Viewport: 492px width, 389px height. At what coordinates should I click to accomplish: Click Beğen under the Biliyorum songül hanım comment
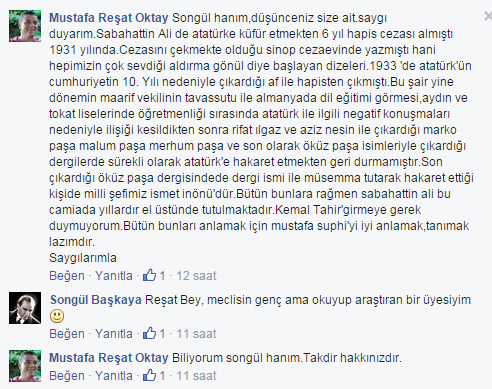[x=67, y=376]
